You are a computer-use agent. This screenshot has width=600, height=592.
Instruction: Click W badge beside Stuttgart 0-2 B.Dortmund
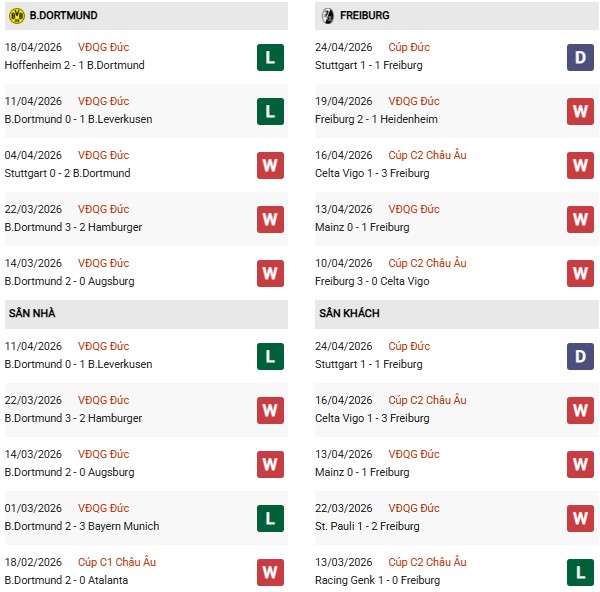click(x=269, y=165)
